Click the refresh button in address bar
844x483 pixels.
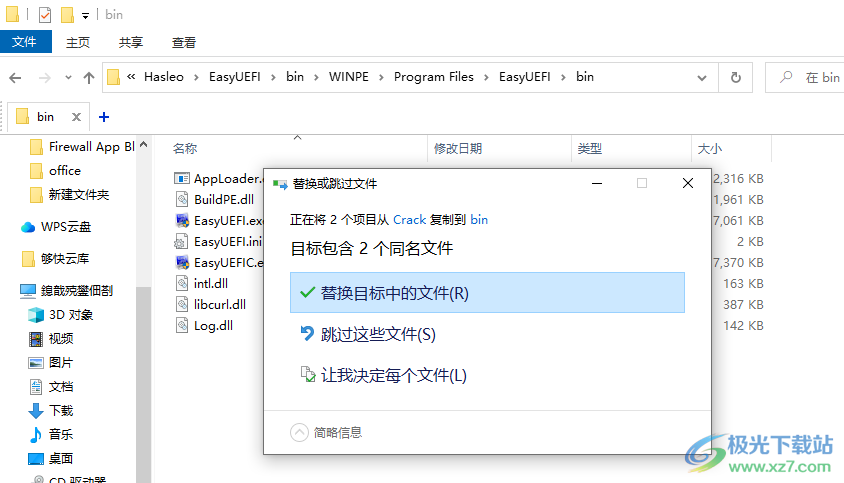(x=735, y=78)
